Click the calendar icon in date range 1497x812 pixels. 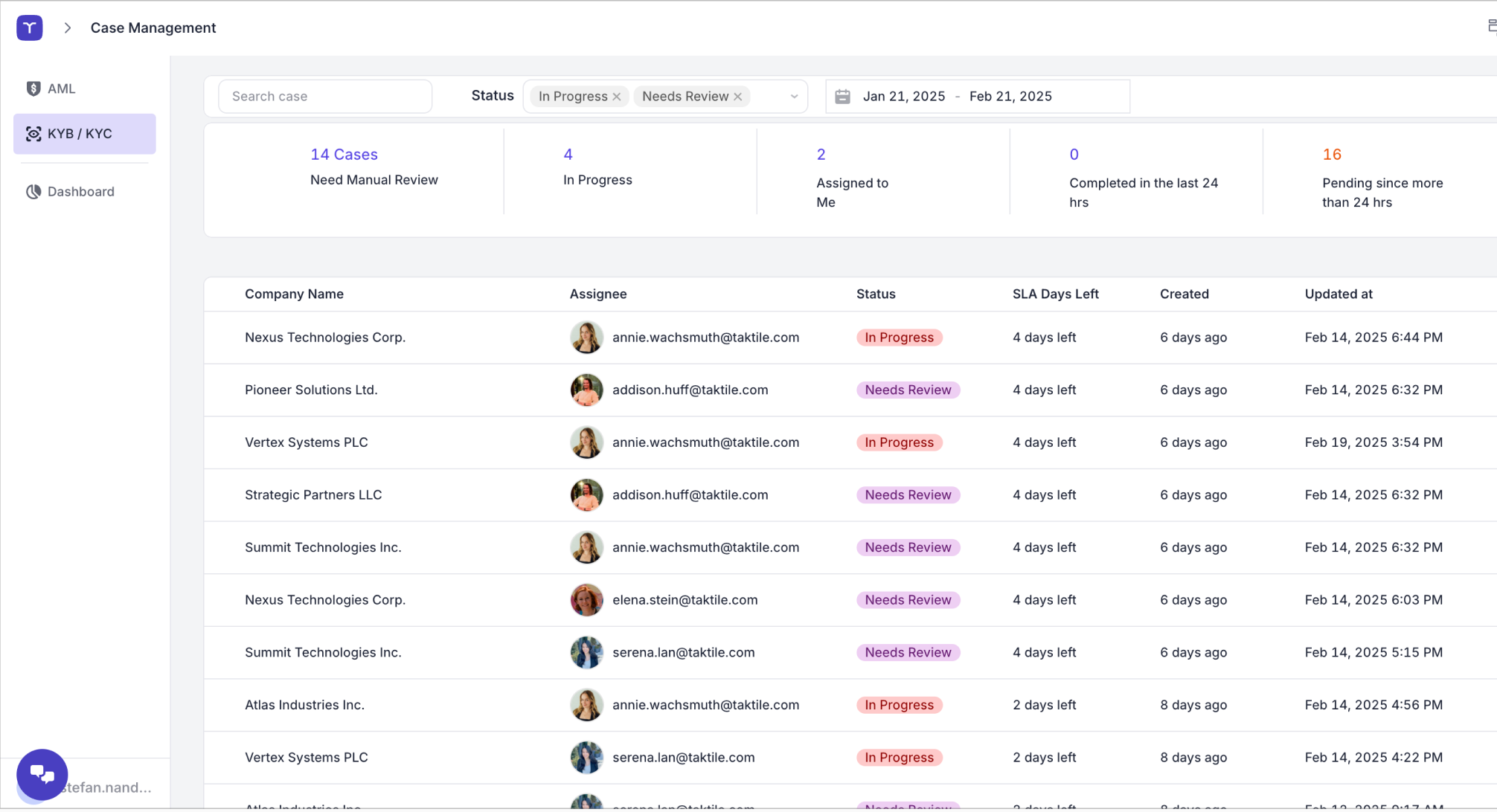[842, 97]
